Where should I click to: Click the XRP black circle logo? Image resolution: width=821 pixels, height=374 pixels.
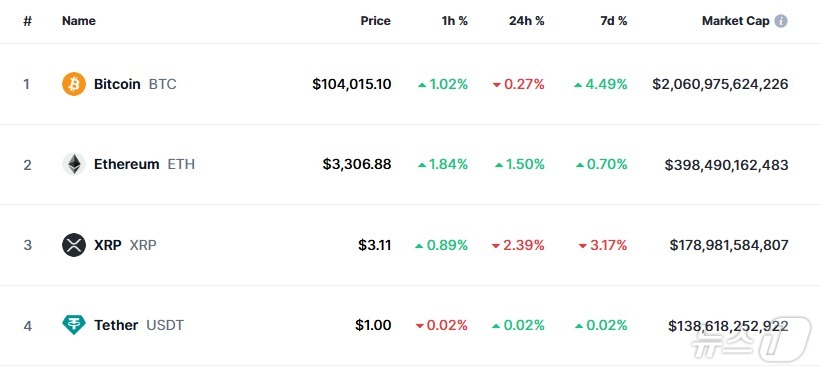[74, 245]
